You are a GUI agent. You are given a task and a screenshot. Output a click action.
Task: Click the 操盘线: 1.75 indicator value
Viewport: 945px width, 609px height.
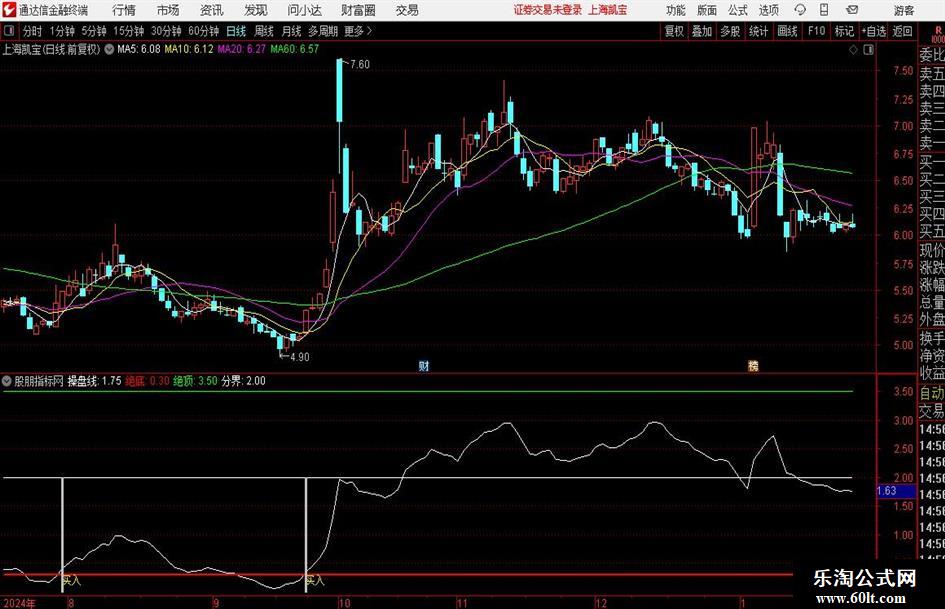point(95,381)
